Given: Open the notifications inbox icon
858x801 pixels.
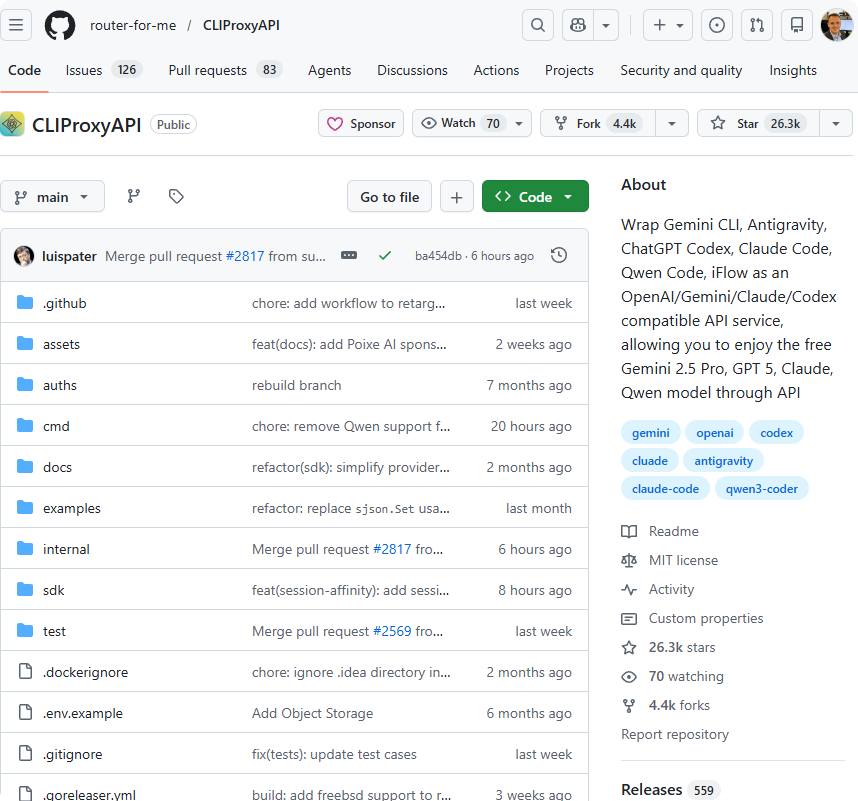Looking at the screenshot, I should 797,25.
